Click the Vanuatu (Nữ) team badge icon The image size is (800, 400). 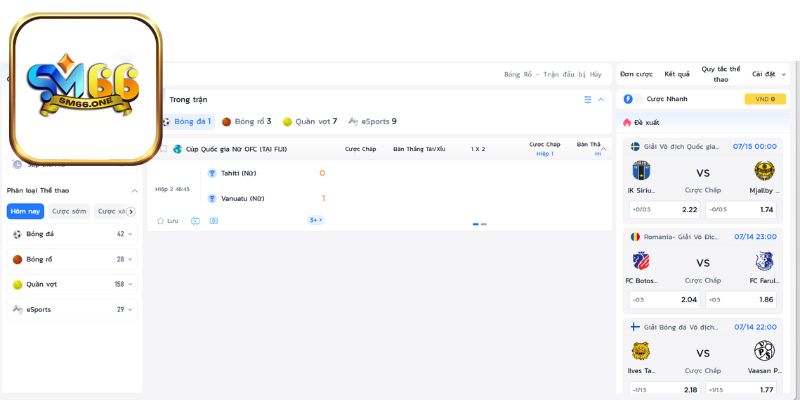212,198
